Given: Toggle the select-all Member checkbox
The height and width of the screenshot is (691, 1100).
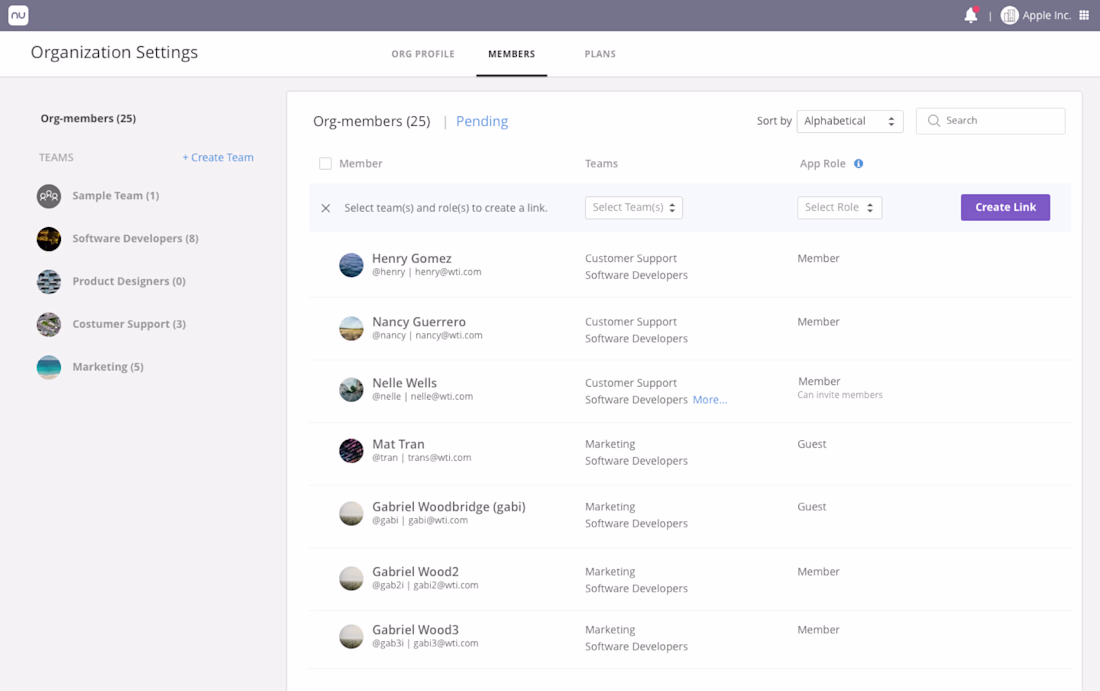Looking at the screenshot, I should pos(326,163).
